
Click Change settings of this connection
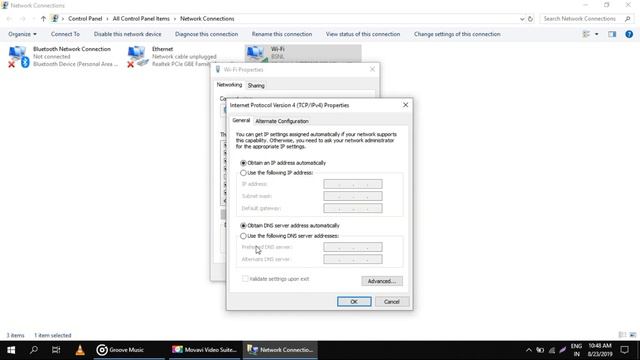[x=457, y=34]
